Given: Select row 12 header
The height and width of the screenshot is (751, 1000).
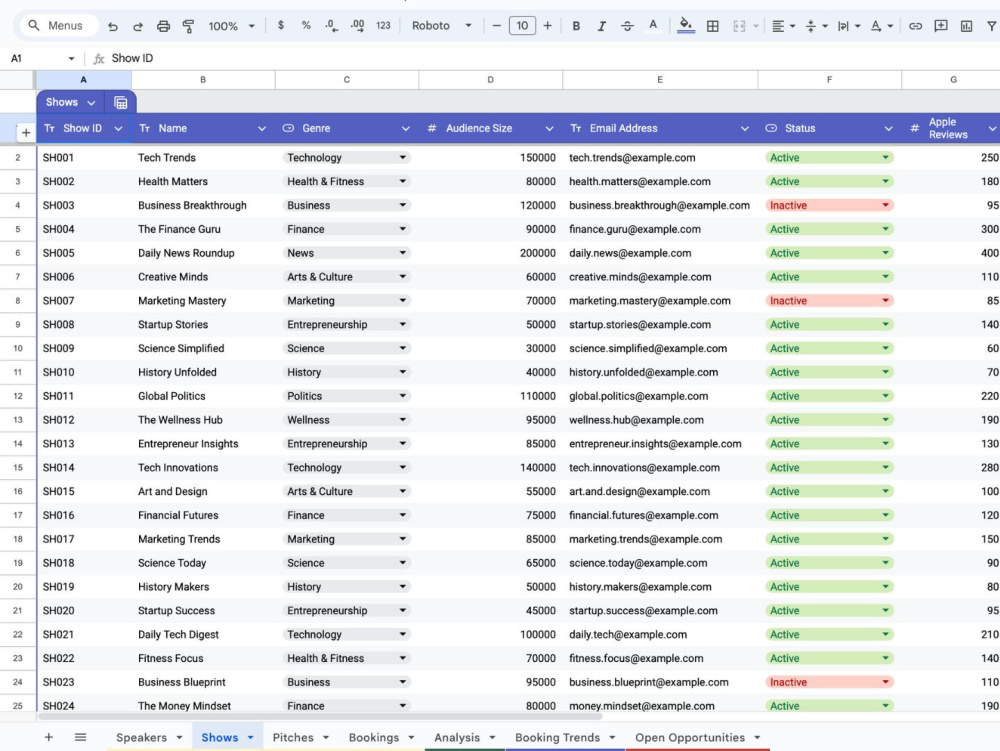Looking at the screenshot, I should (18, 396).
